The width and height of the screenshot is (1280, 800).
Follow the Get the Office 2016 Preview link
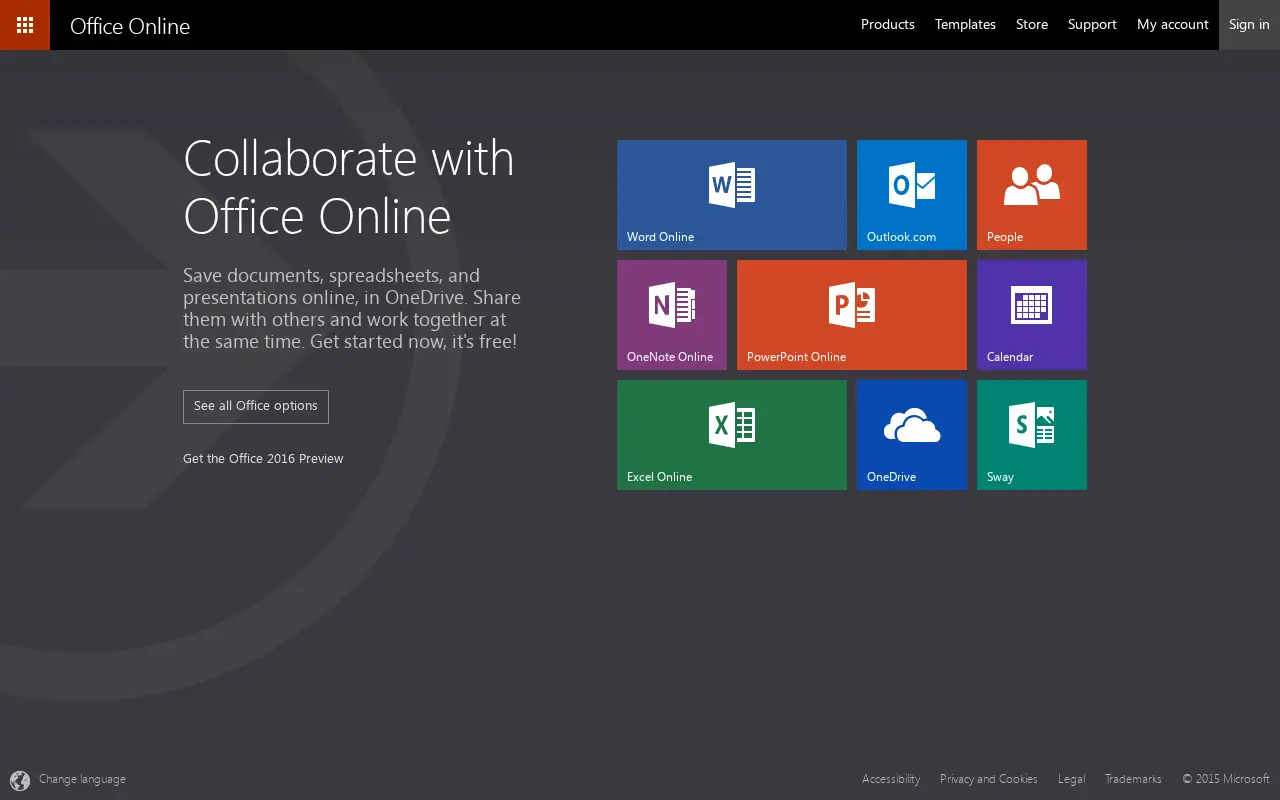263,459
